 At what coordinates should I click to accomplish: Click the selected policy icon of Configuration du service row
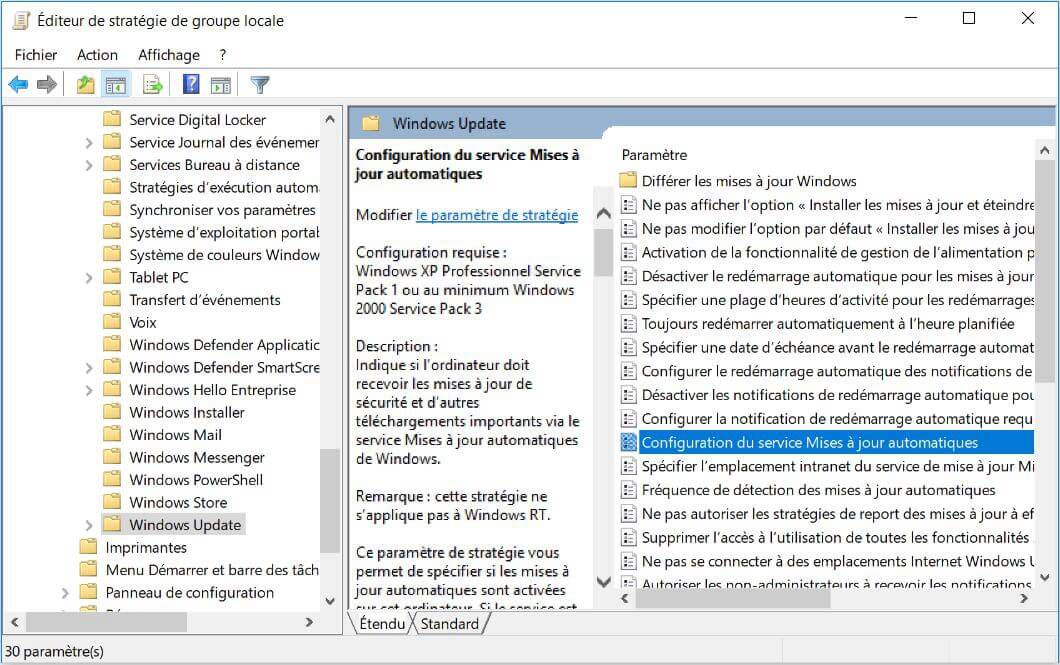(x=629, y=443)
